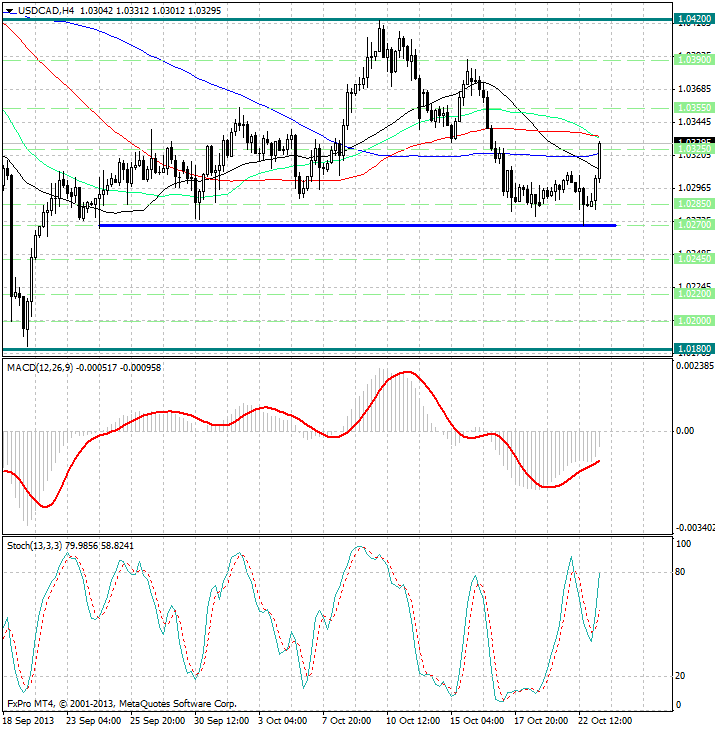Select the 1.02200 price level label
This screenshot has width=715, height=729.
click(694, 294)
